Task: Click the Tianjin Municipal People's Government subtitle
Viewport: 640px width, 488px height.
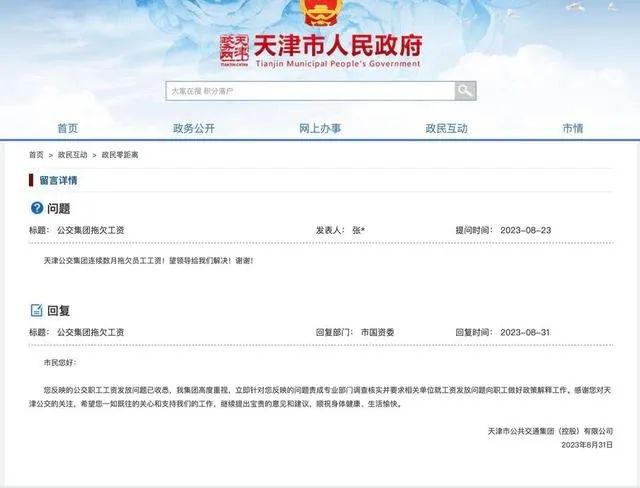Action: tap(338, 64)
